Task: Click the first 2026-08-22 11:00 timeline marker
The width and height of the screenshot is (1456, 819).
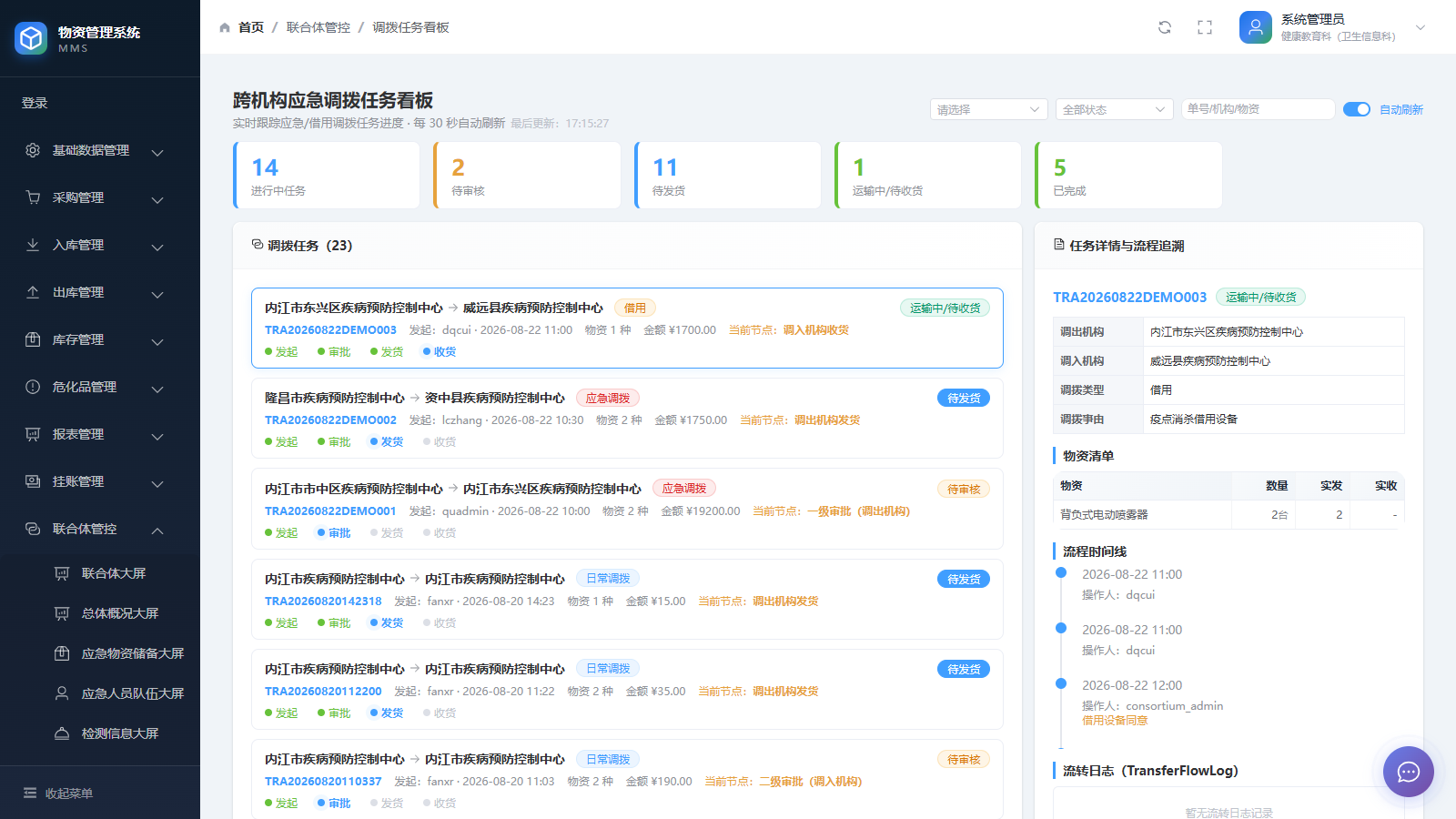Action: [1061, 572]
